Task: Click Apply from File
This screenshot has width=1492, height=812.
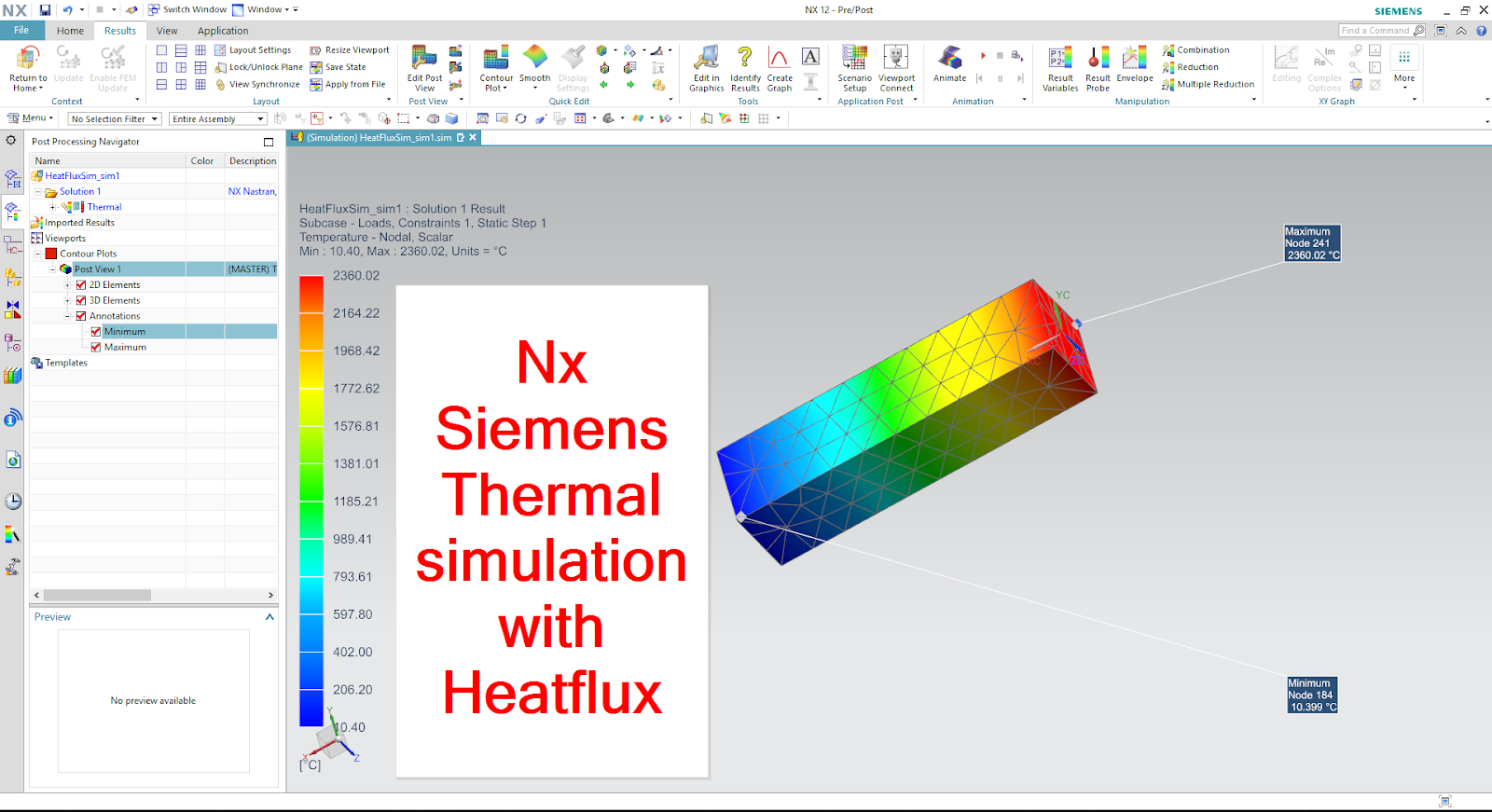Action: point(348,84)
